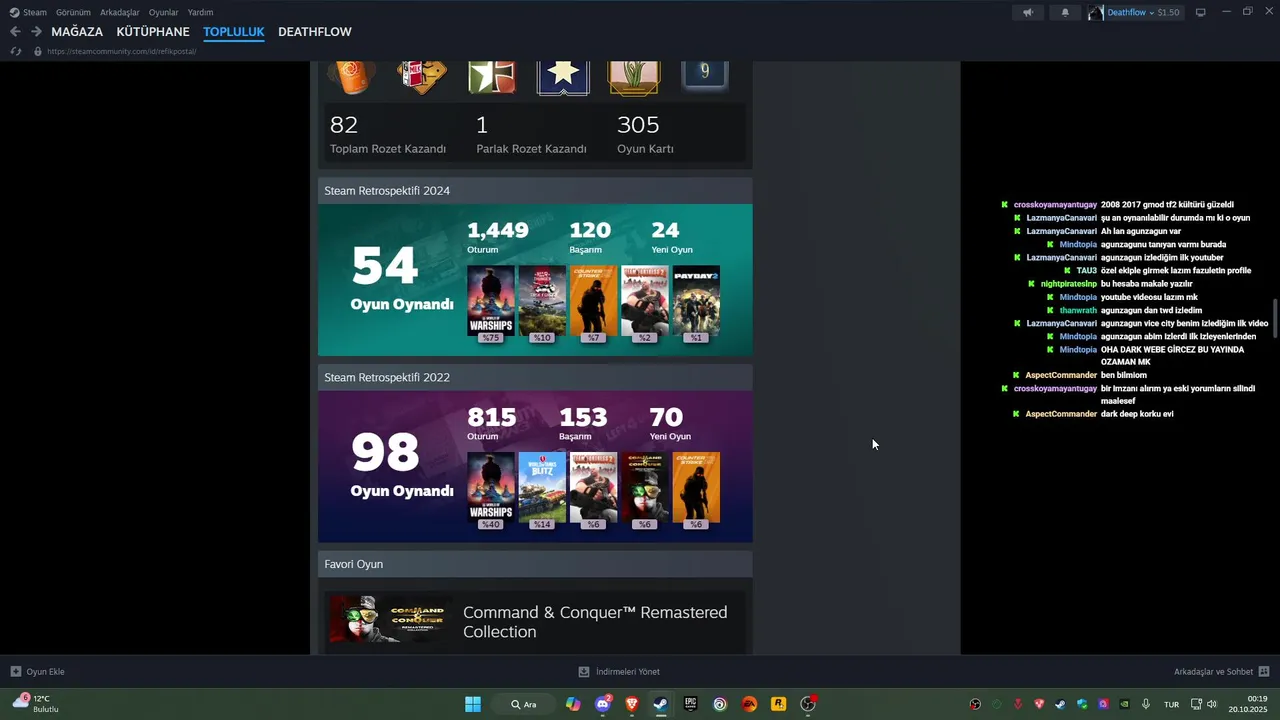Viewport: 1280px width, 720px height.
Task: Reload the page with the refresh icon
Action: point(16,51)
